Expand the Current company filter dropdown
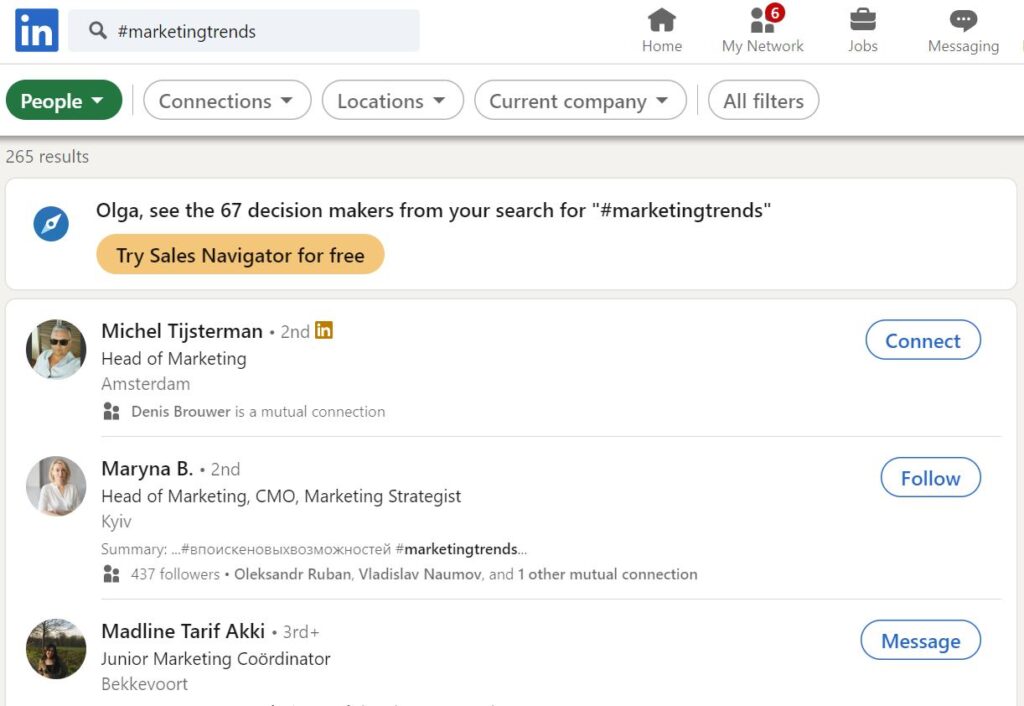 tap(580, 101)
